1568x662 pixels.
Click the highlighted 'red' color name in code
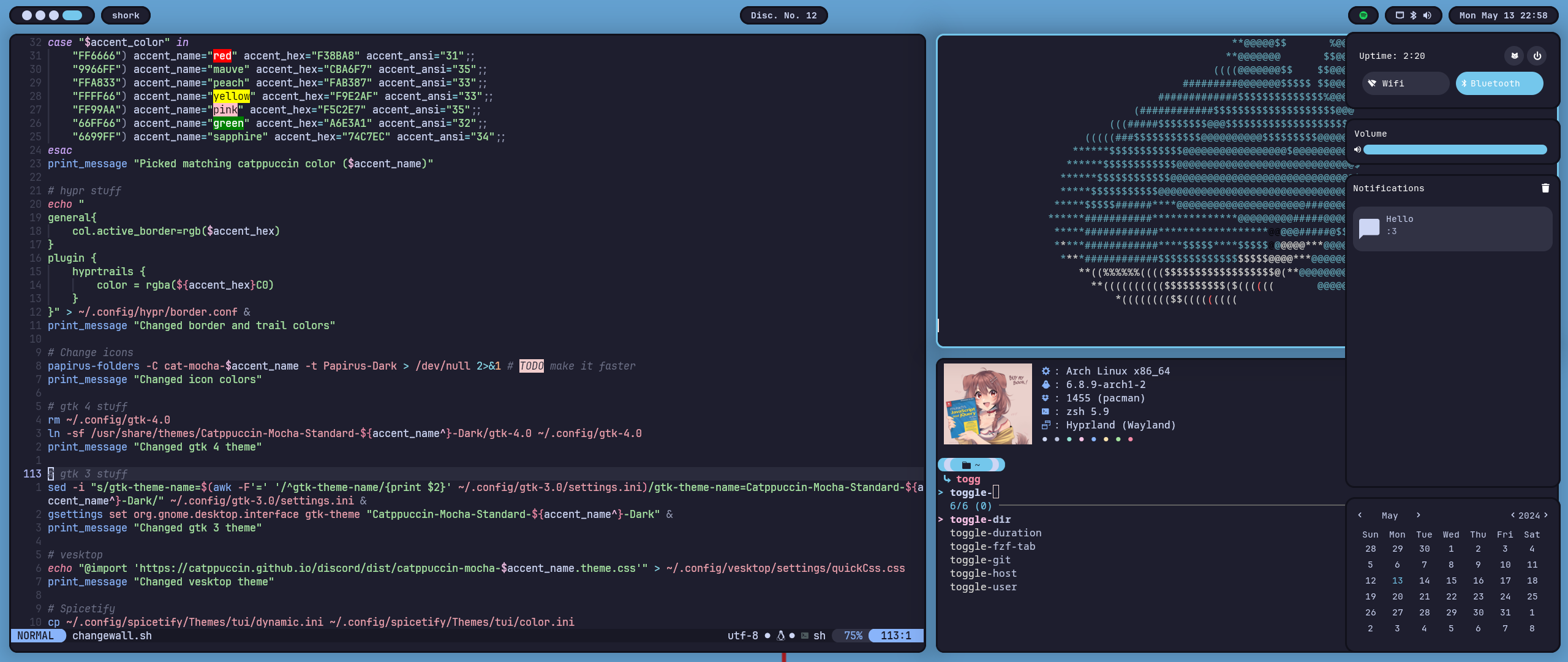point(222,56)
